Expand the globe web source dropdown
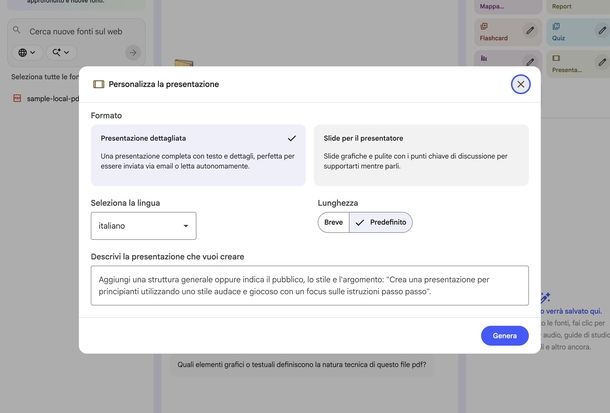 coord(27,52)
